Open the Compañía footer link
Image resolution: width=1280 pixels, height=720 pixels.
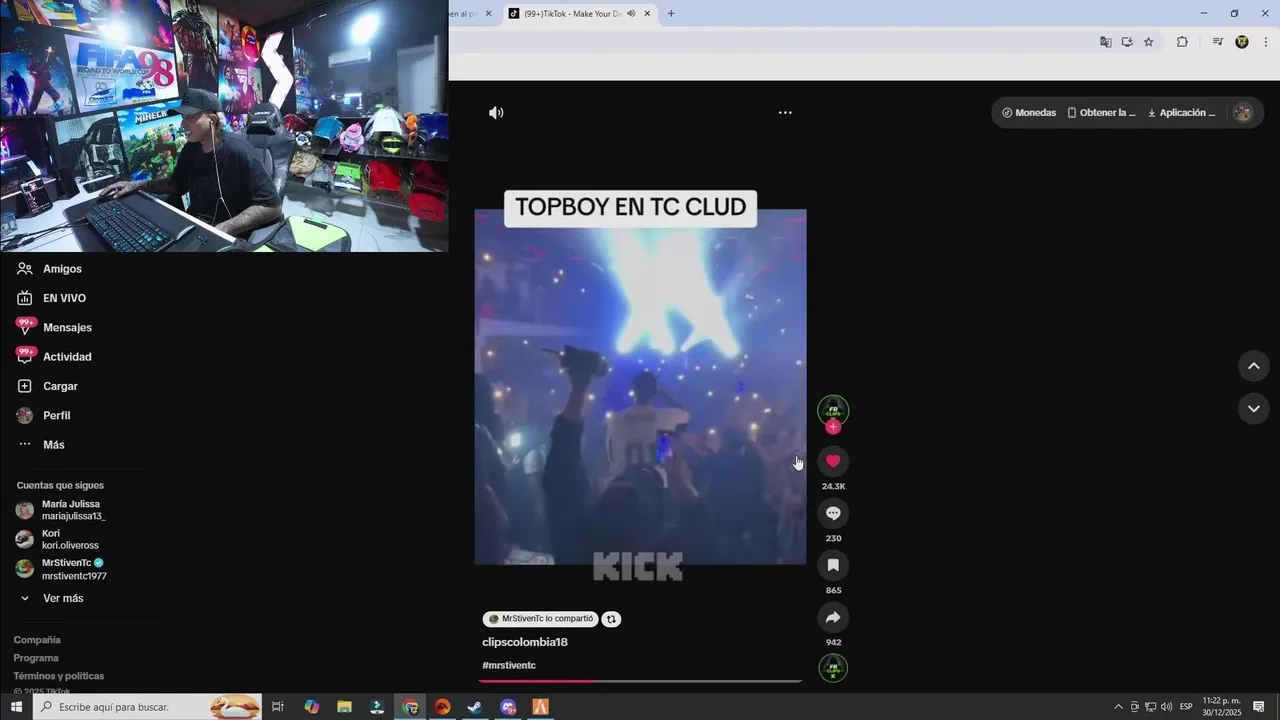pos(37,640)
